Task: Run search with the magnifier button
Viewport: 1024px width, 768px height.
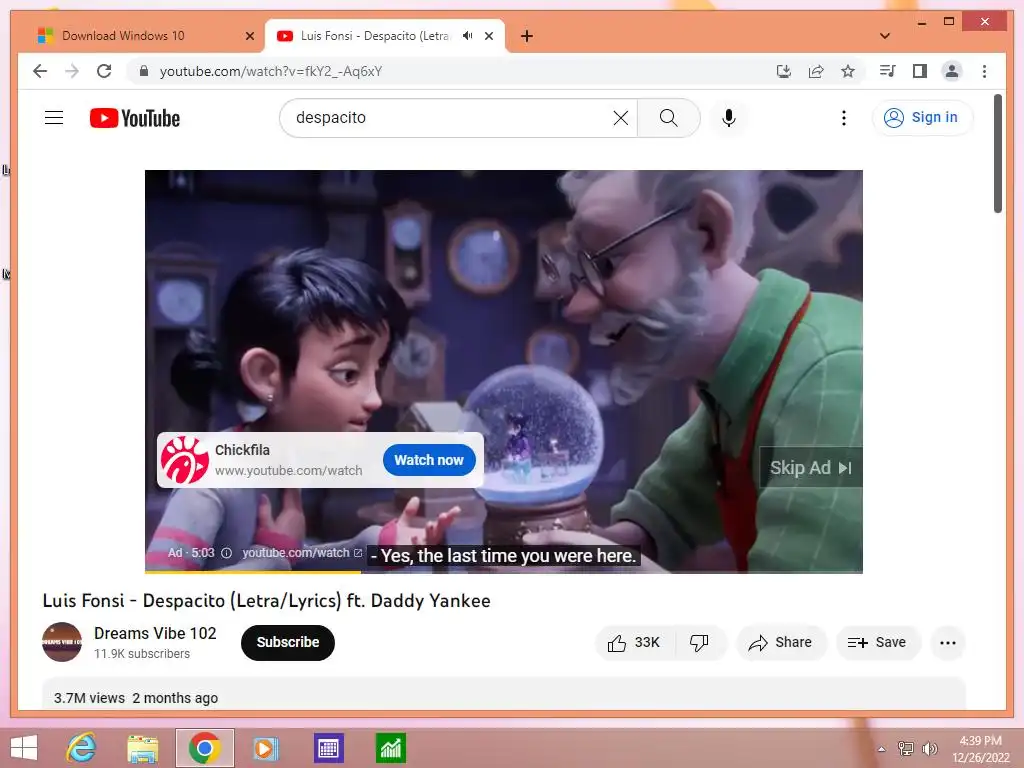Action: 668,118
